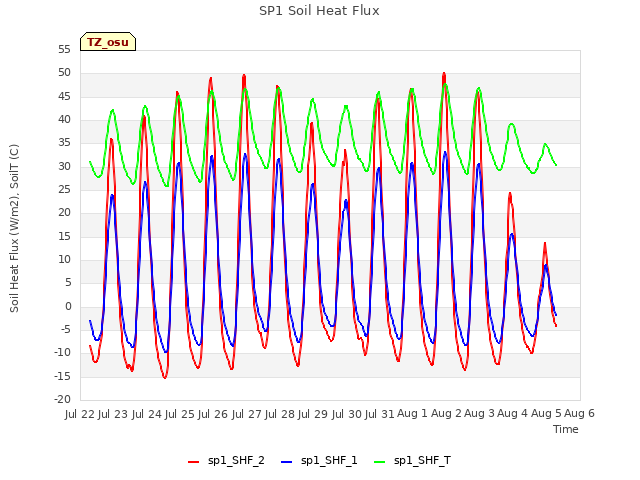
Task: Click the green sp1_SHF_T legend swatch
Action: (x=380, y=462)
